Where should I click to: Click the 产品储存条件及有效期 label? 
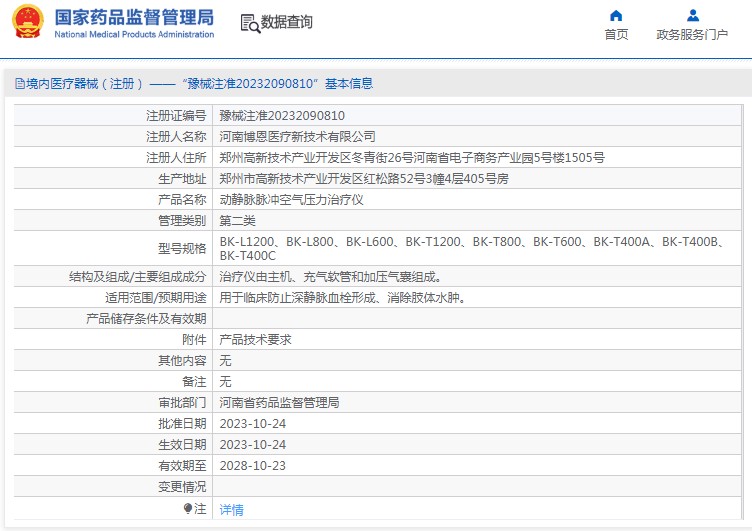[146, 319]
